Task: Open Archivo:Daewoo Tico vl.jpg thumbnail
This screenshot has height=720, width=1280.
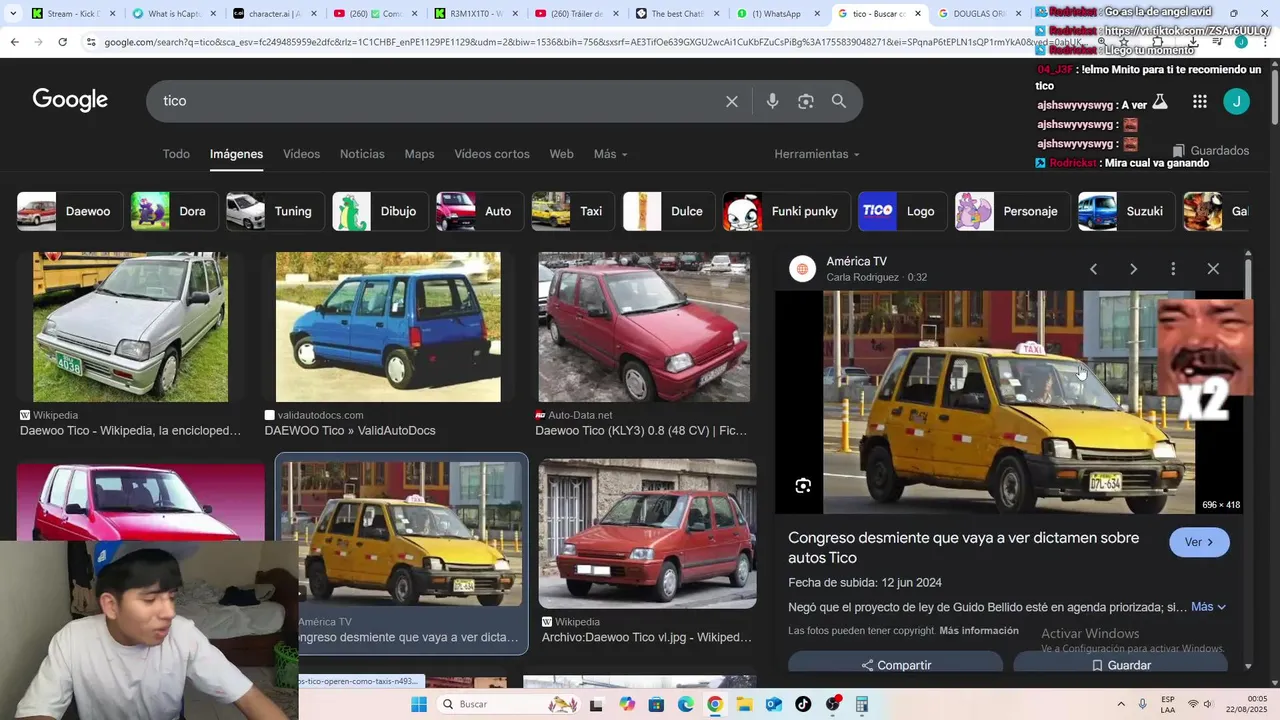Action: (x=648, y=534)
